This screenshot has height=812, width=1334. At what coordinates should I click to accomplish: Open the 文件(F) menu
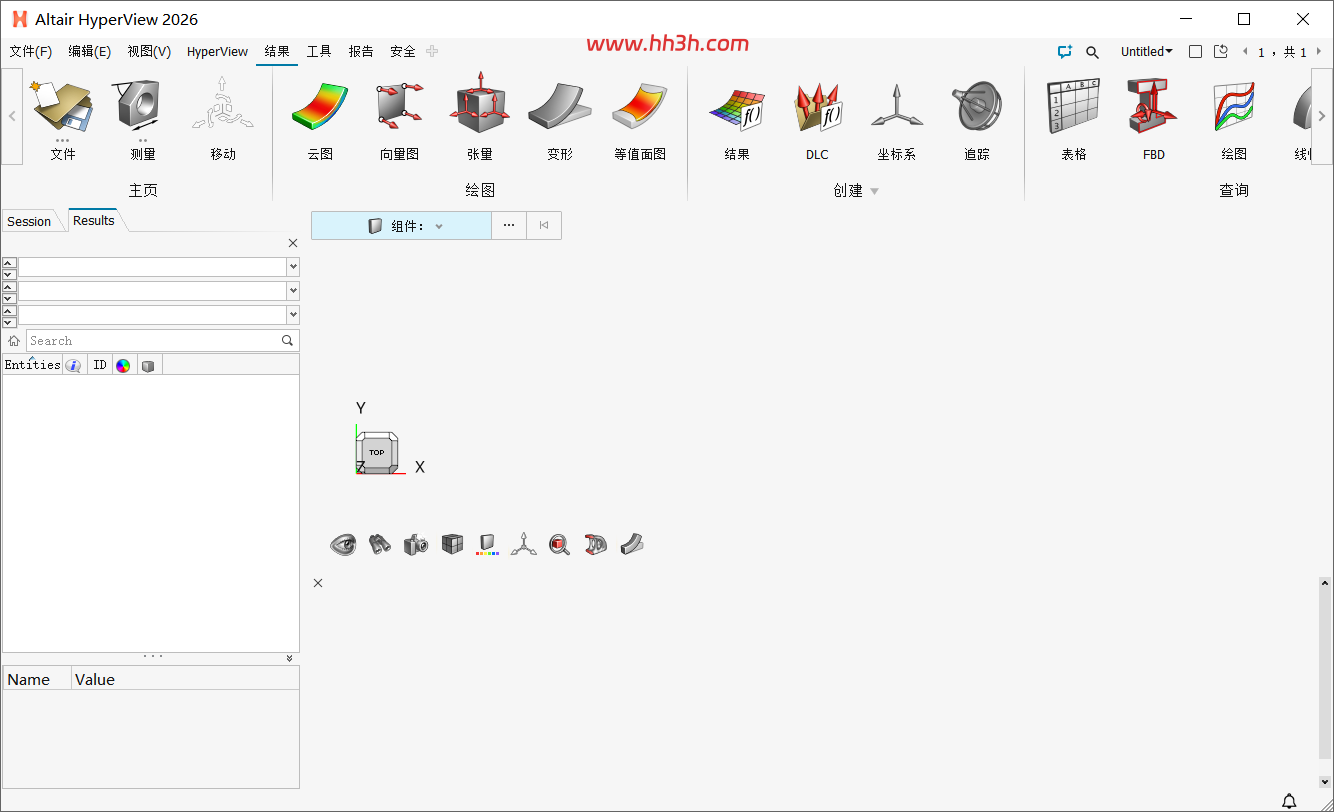(31, 52)
